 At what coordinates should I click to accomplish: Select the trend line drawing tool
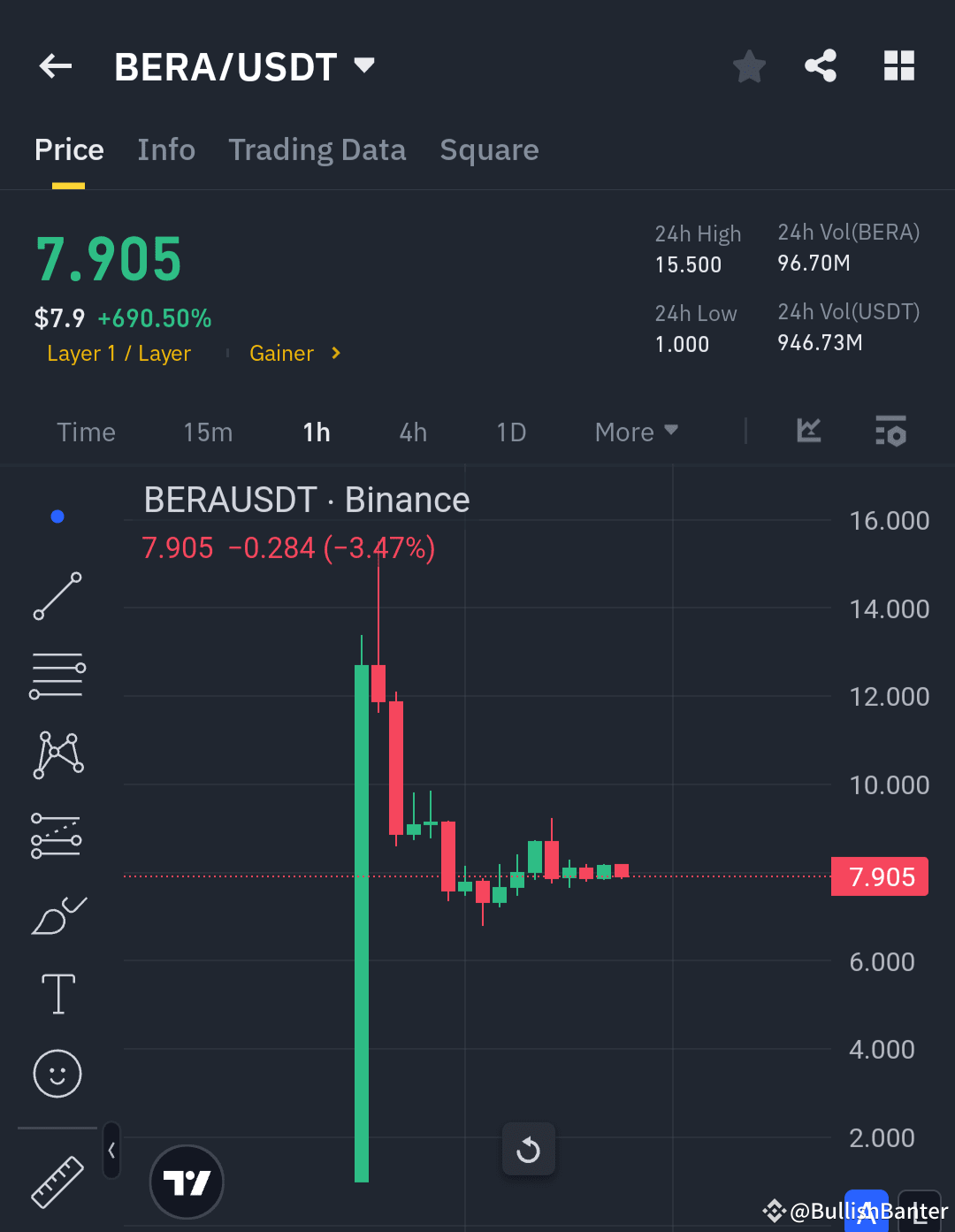tap(57, 596)
